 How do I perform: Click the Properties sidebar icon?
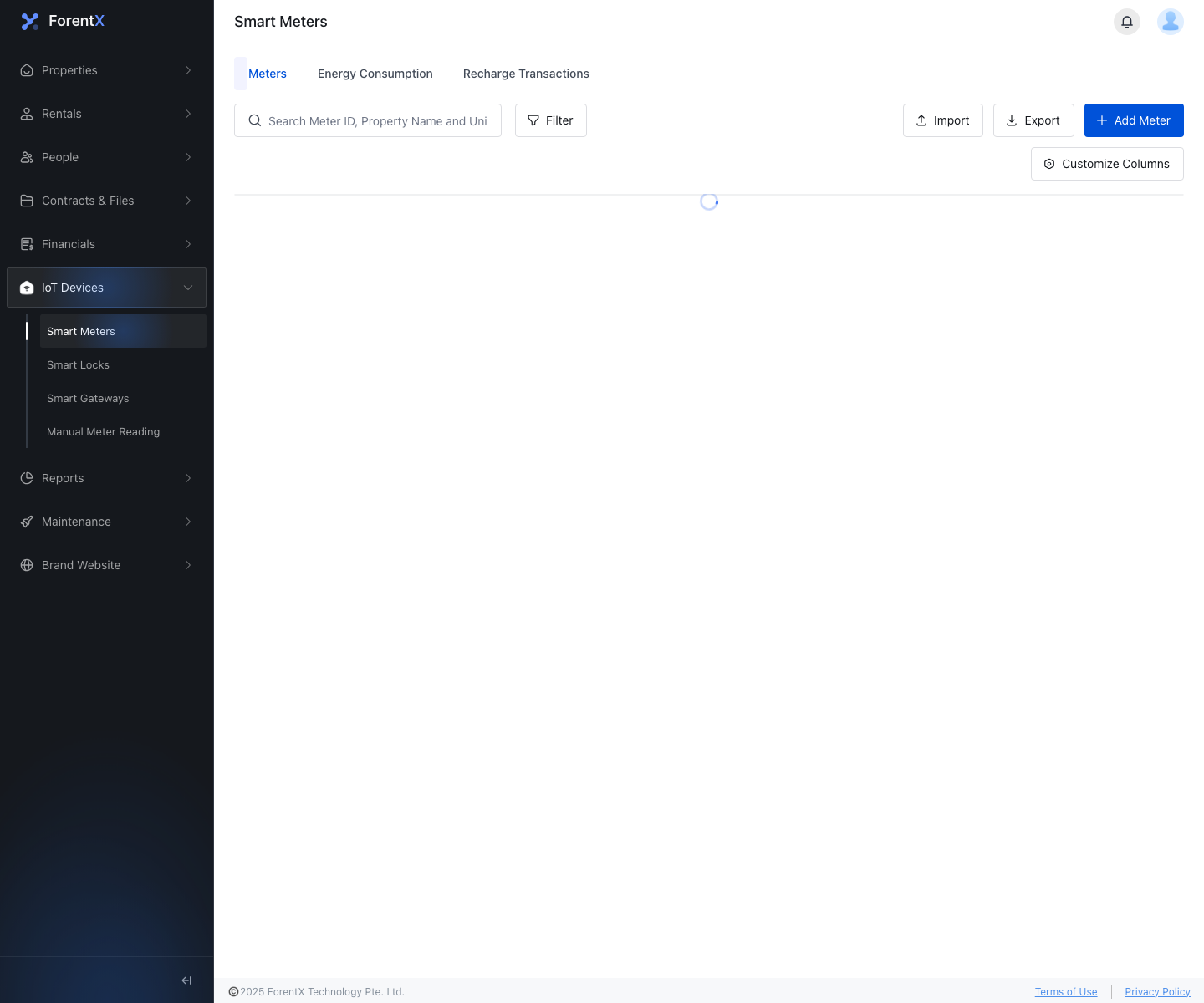pos(27,70)
